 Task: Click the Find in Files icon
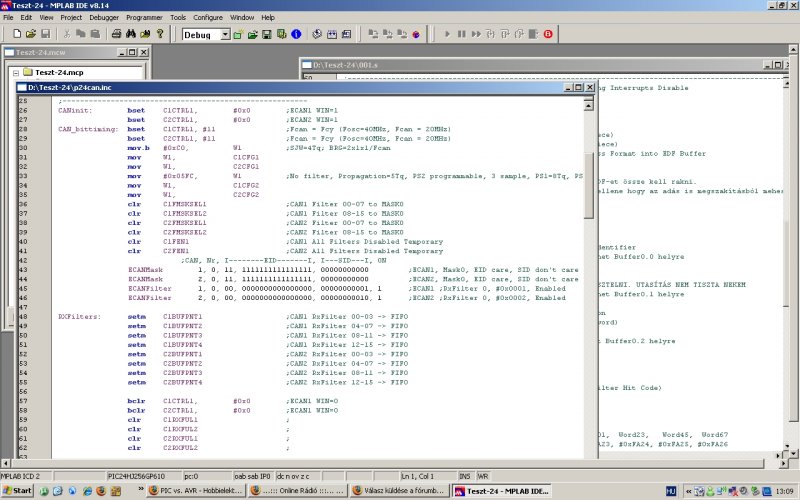(145, 34)
